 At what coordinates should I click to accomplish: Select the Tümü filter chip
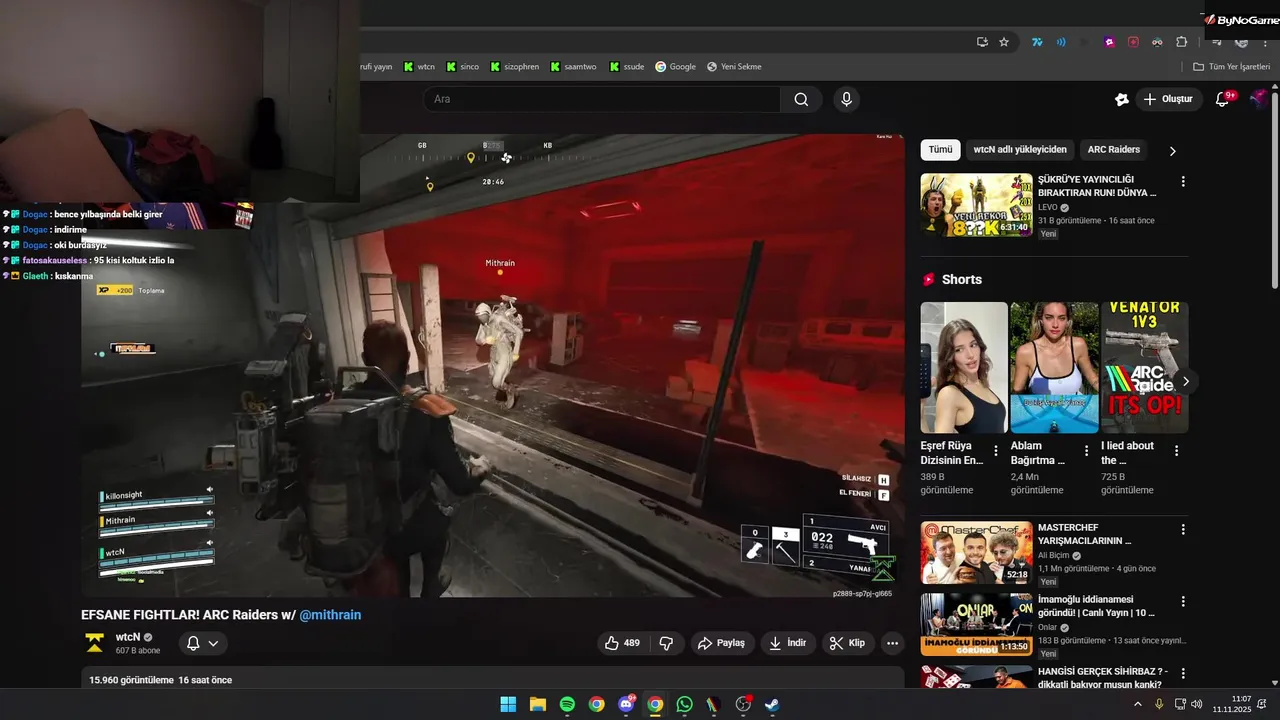[x=940, y=150]
